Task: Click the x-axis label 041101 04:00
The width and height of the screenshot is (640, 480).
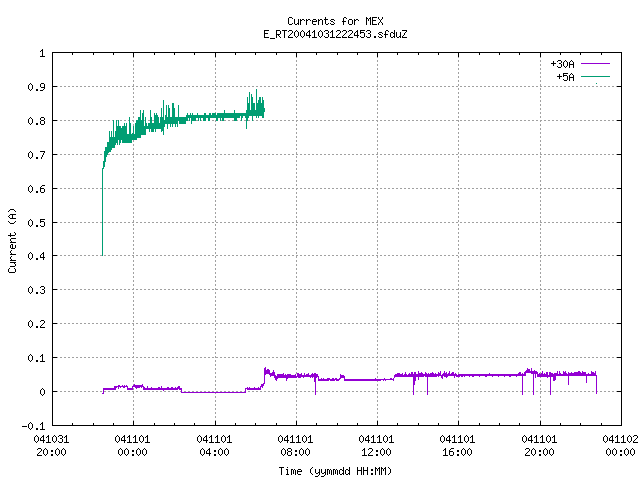Action: pyautogui.click(x=214, y=446)
